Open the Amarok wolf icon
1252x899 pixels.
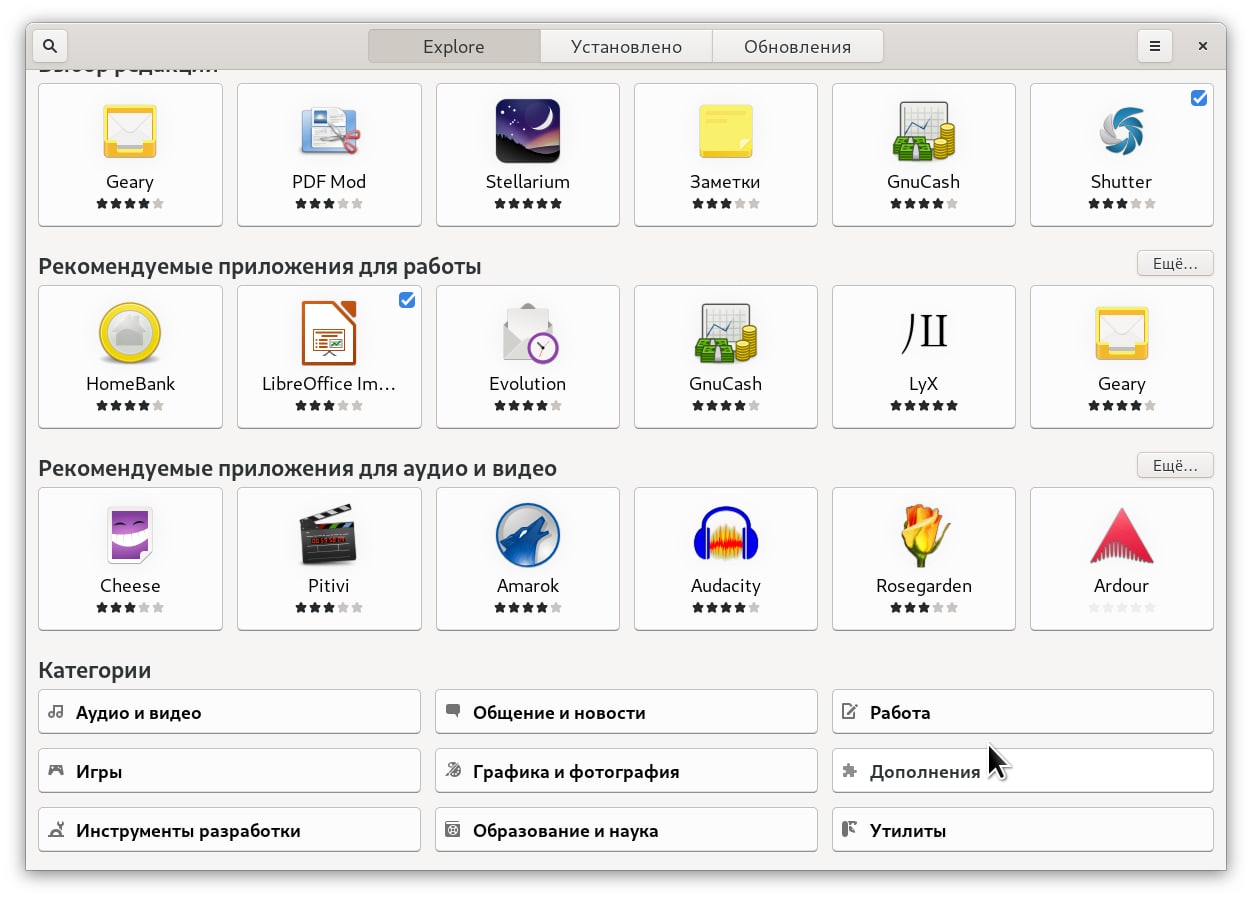coord(528,535)
